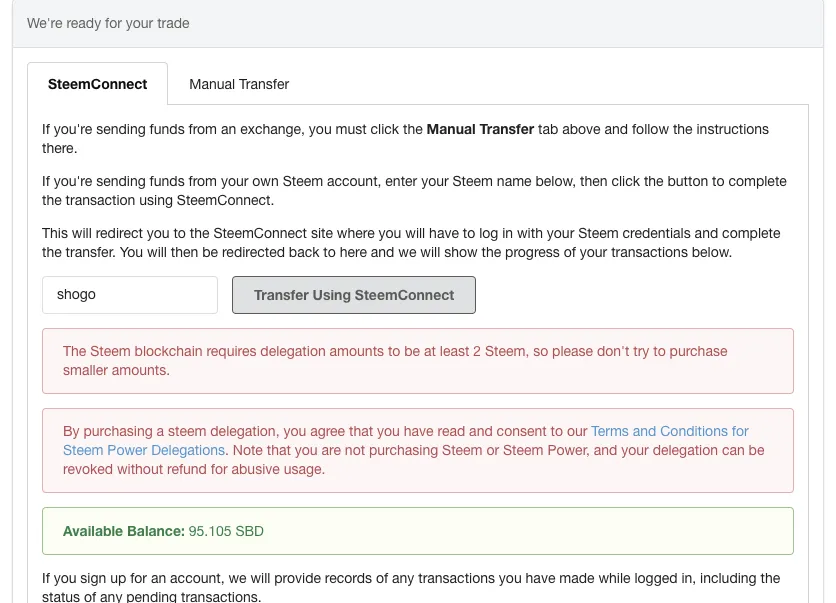Screen dimensions: 836x603
Task: Open the Manual Transfer tab
Action: coord(239,84)
